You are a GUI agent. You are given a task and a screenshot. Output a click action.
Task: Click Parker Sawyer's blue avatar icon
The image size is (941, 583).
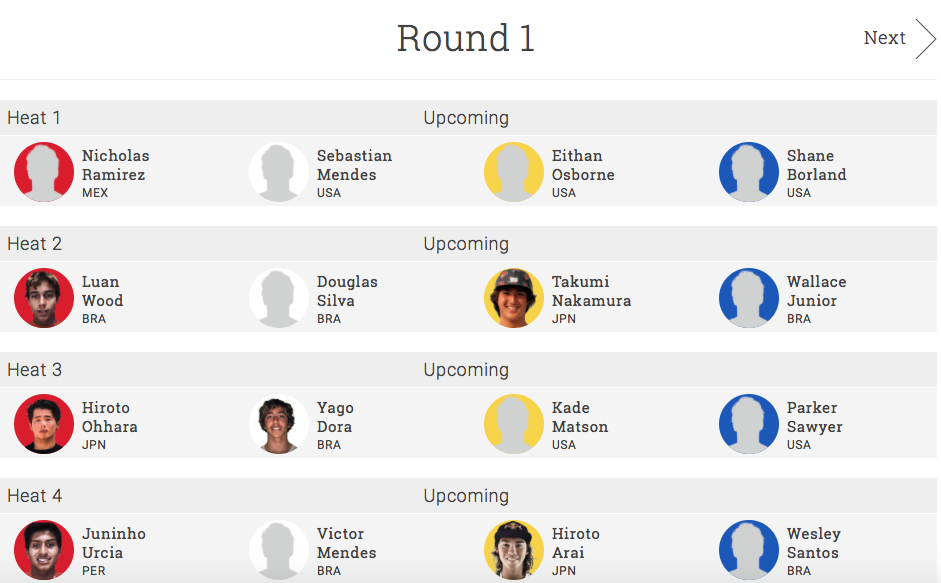pos(749,424)
